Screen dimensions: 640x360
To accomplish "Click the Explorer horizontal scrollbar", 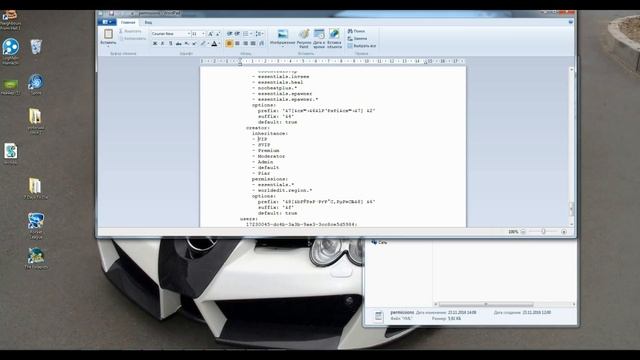I will (x=504, y=304).
